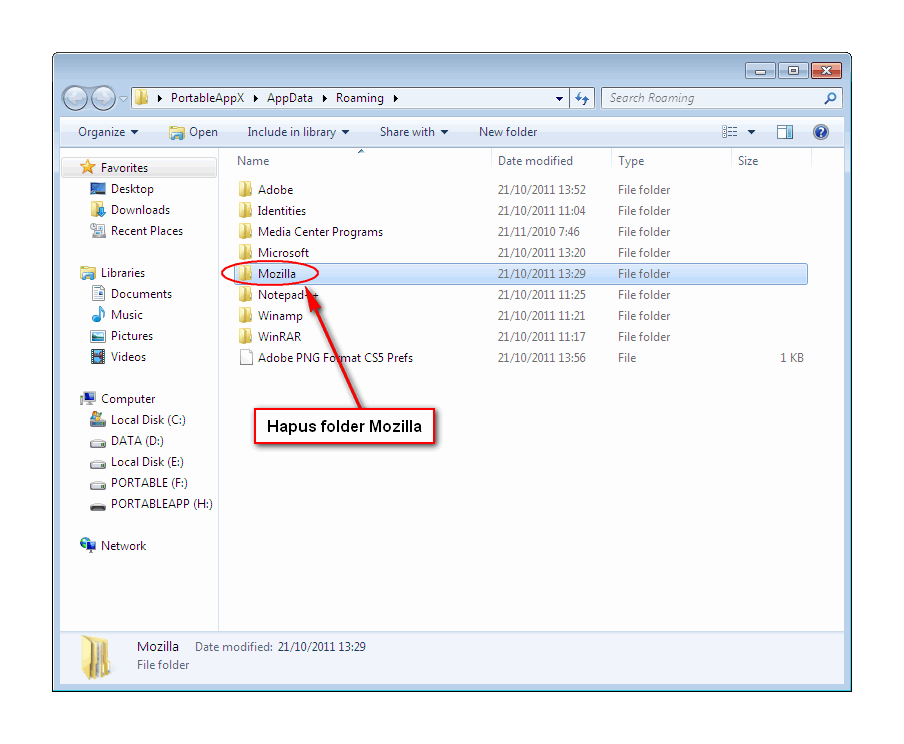
Task: Select the Adobe folder
Action: pyautogui.click(x=275, y=190)
